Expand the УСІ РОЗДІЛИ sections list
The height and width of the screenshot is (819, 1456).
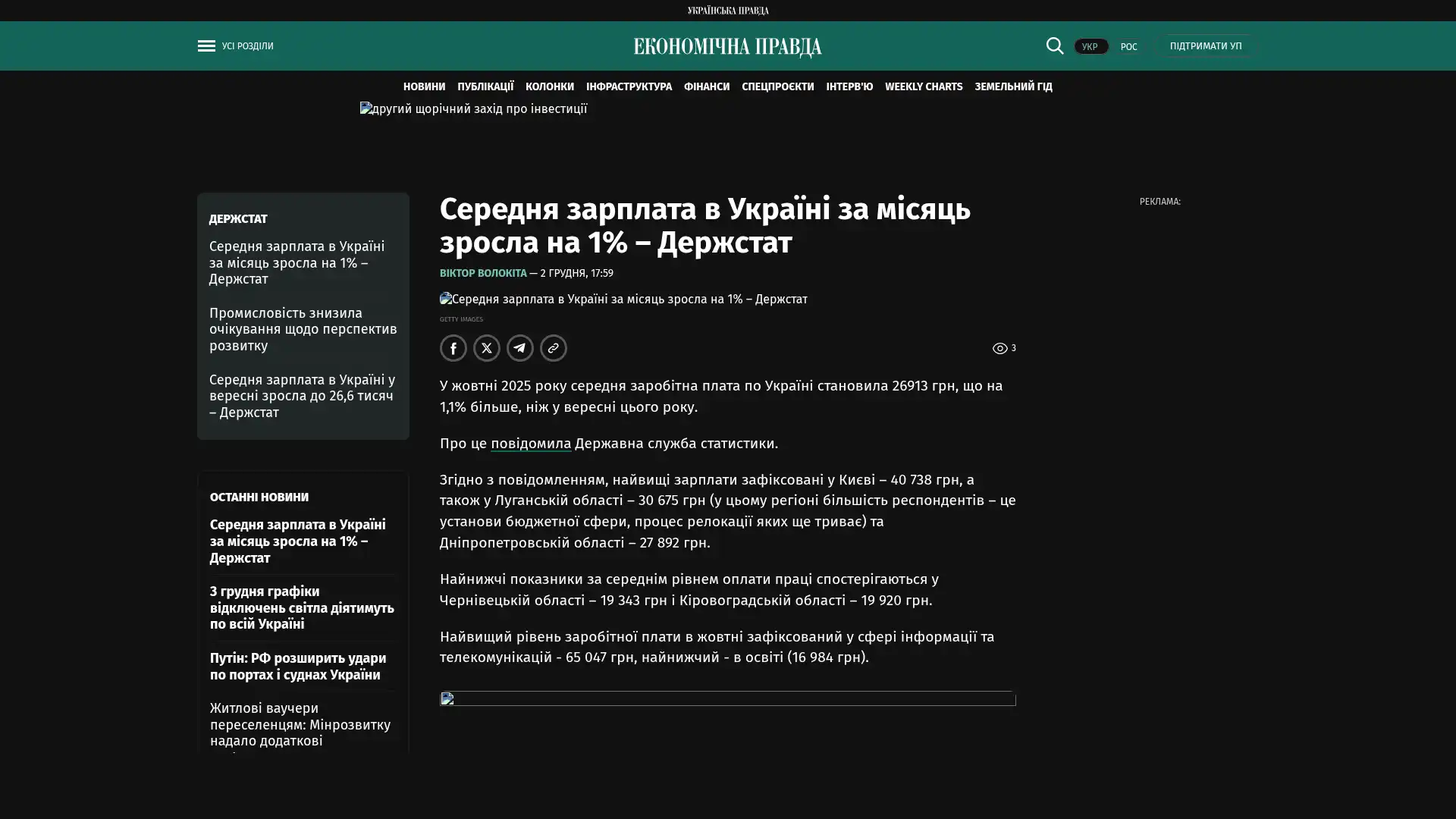[x=247, y=46]
